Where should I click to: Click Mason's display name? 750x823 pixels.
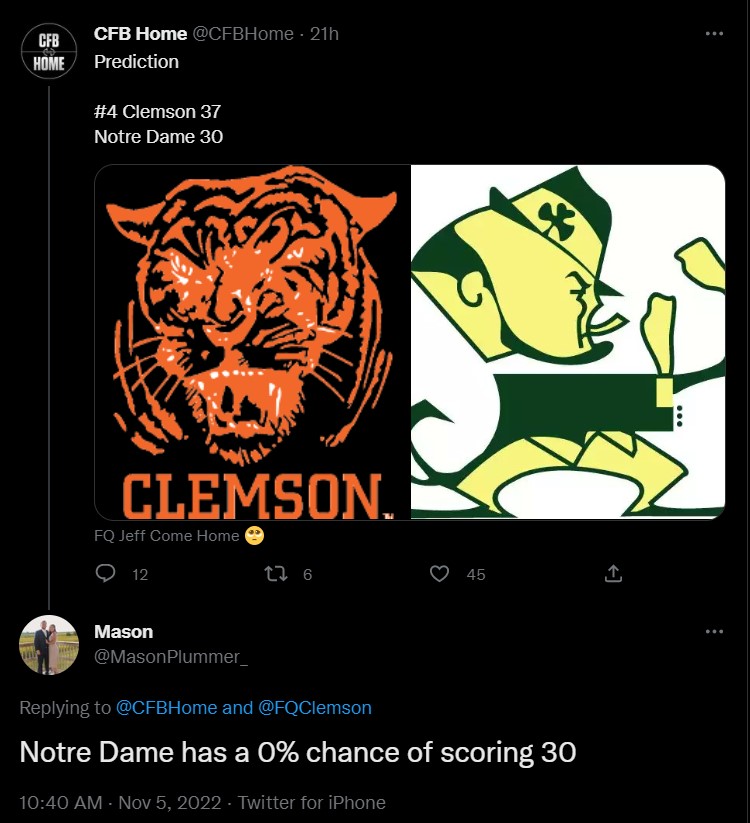coord(123,631)
